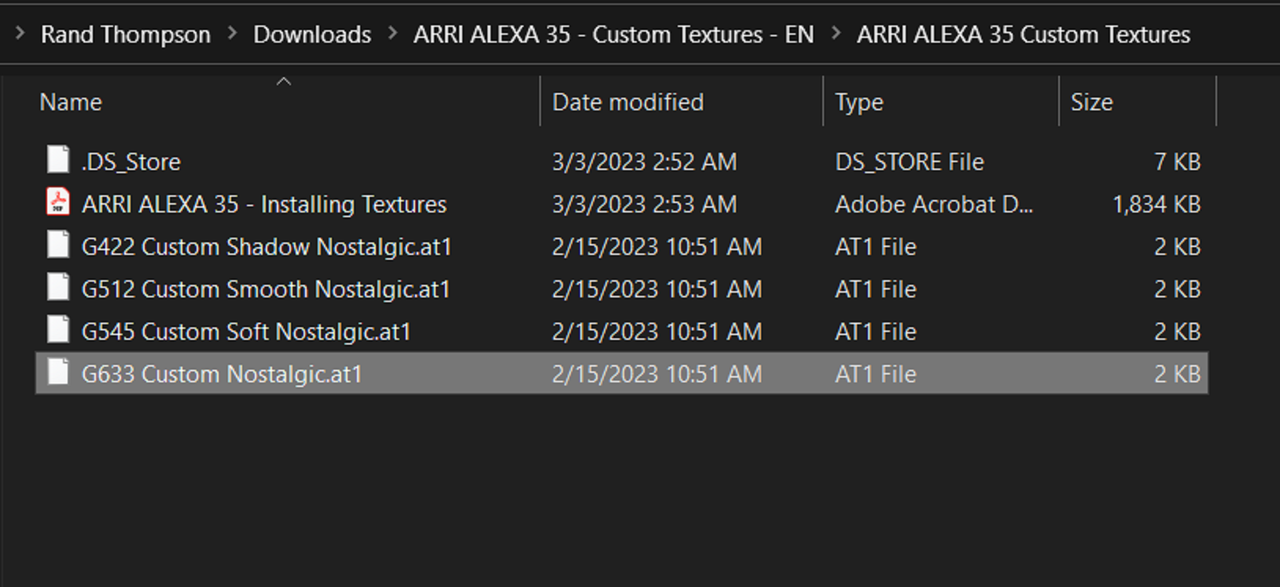This screenshot has width=1280, height=587.
Task: Expand chevron before 'ARRI ALEXA 35 Custom Textures'
Action: 835,34
